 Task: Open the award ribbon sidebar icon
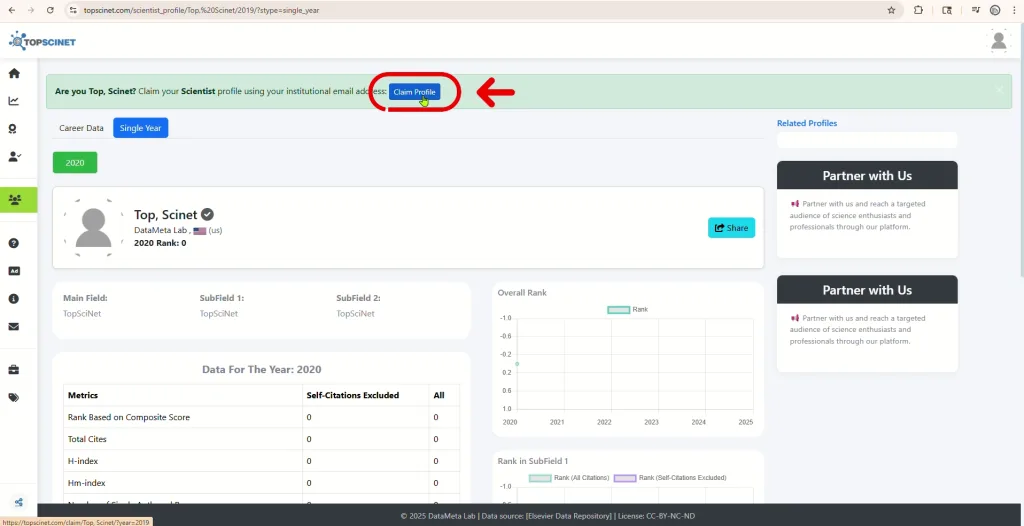[12, 129]
